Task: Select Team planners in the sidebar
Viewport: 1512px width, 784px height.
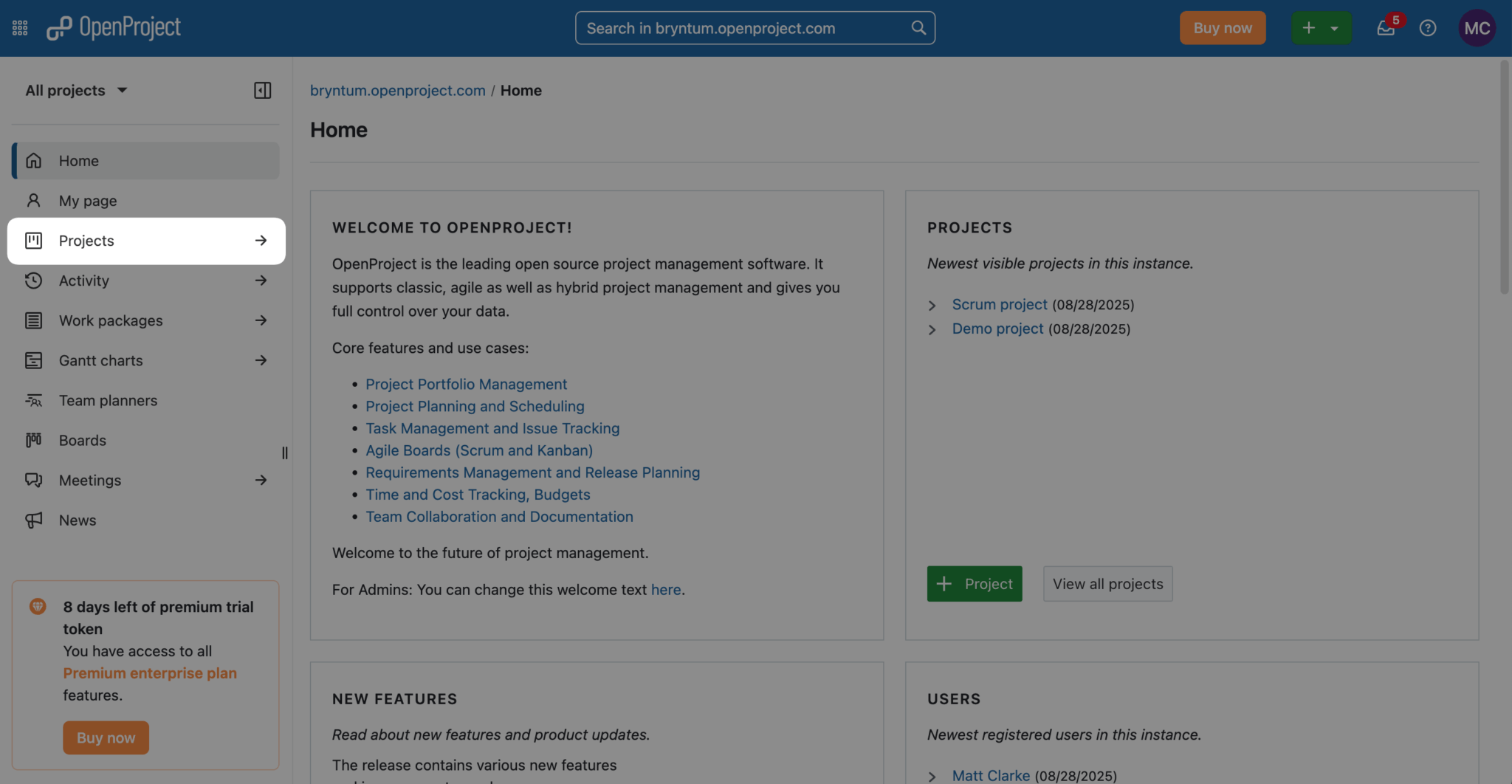Action: coord(108,400)
